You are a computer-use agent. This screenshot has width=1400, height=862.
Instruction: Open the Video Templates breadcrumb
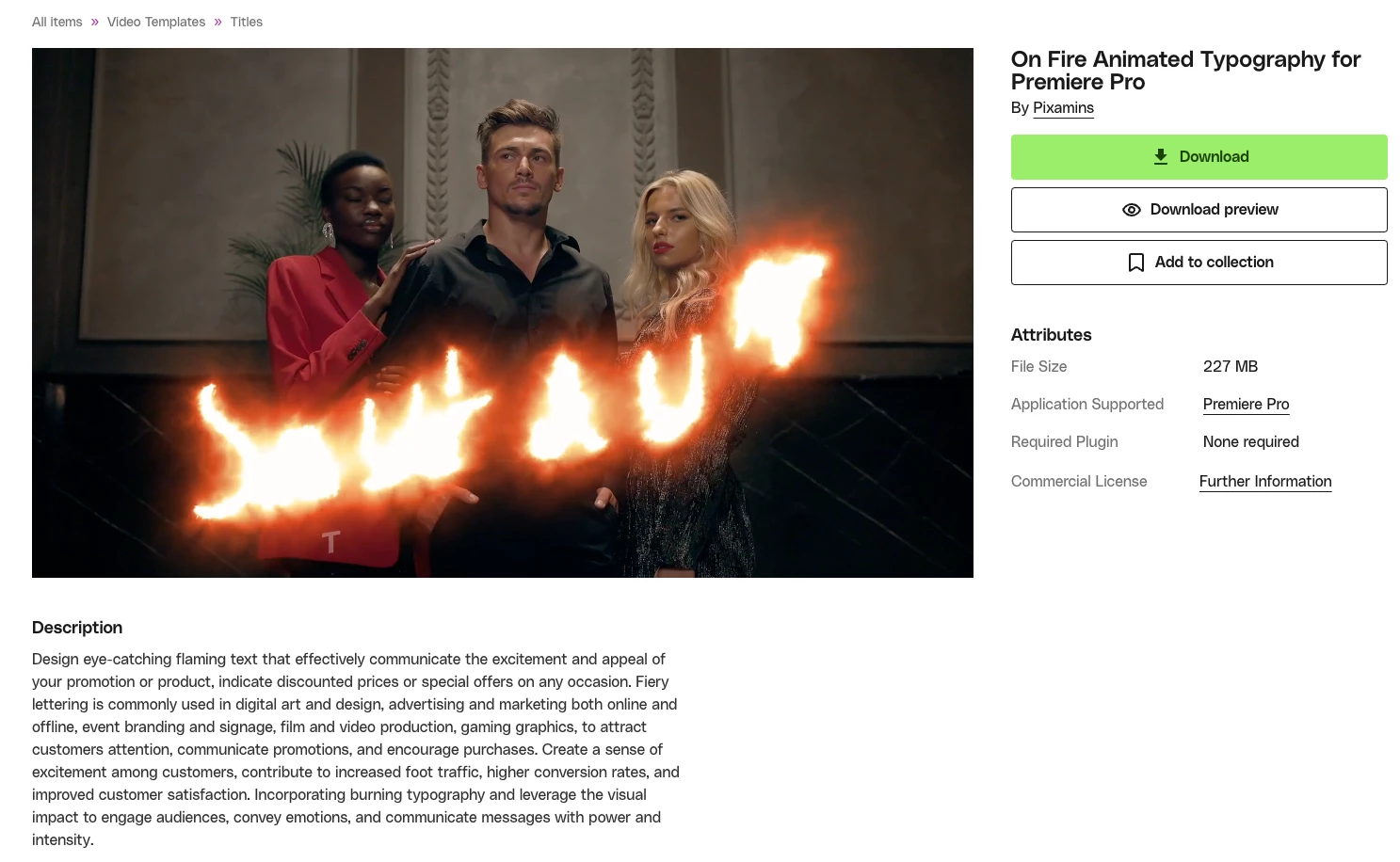click(x=156, y=22)
